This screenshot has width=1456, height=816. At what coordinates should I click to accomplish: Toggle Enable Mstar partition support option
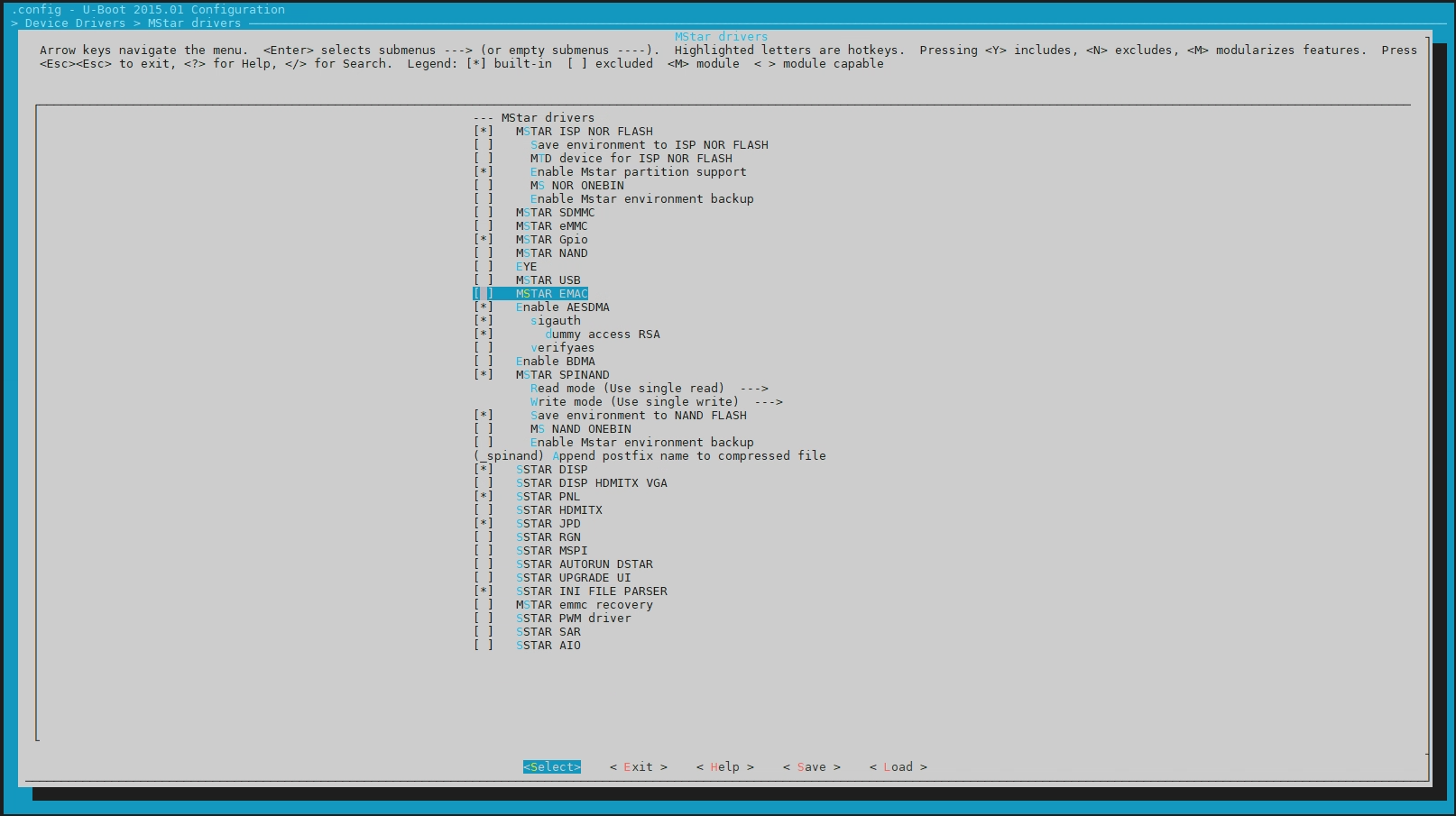610,172
